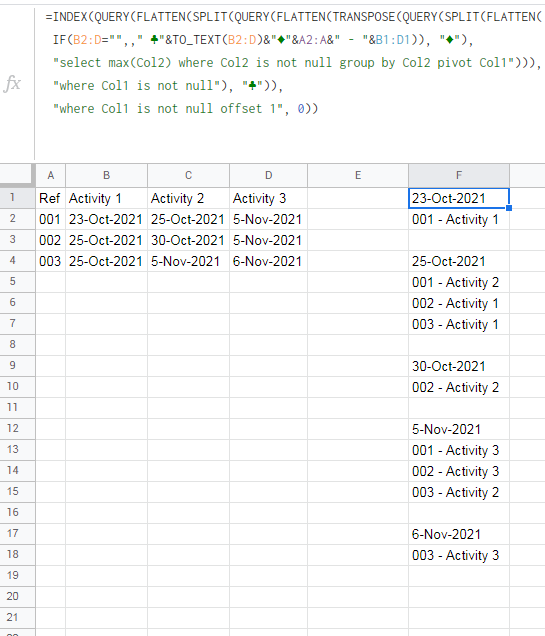Click inside the formula bar text
545x636 pixels.
click(290, 63)
